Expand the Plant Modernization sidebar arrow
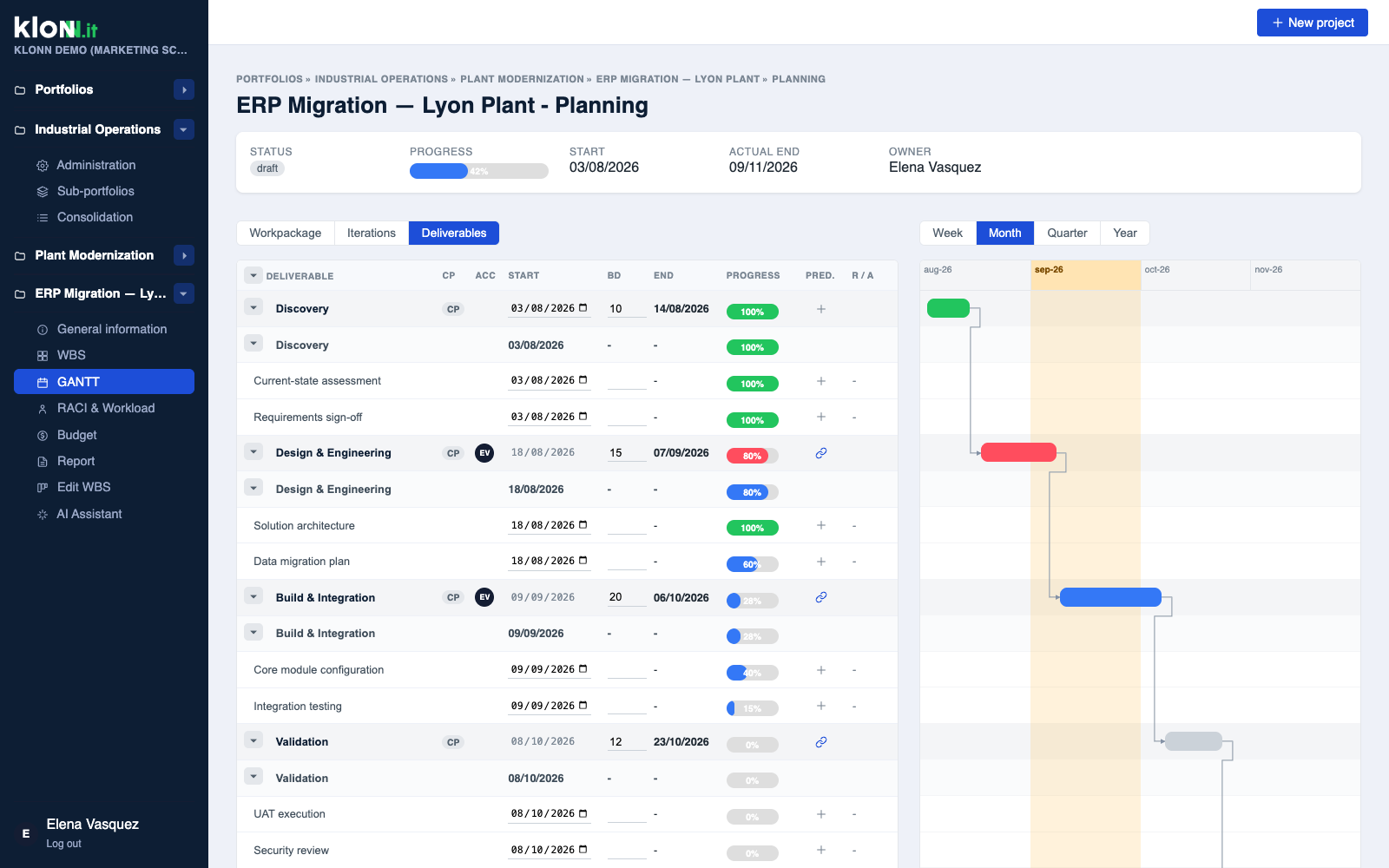Image resolution: width=1389 pixels, height=868 pixels. [184, 255]
